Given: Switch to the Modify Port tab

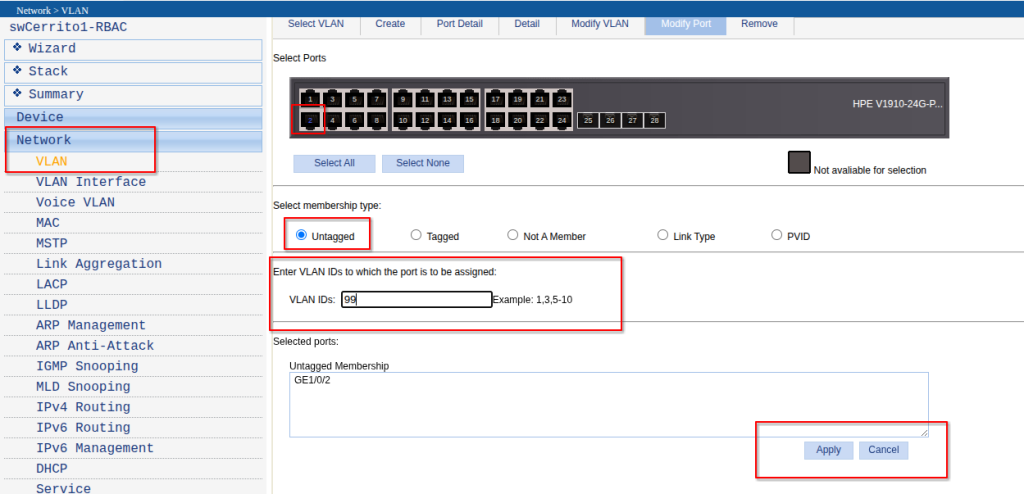Looking at the screenshot, I should [686, 24].
